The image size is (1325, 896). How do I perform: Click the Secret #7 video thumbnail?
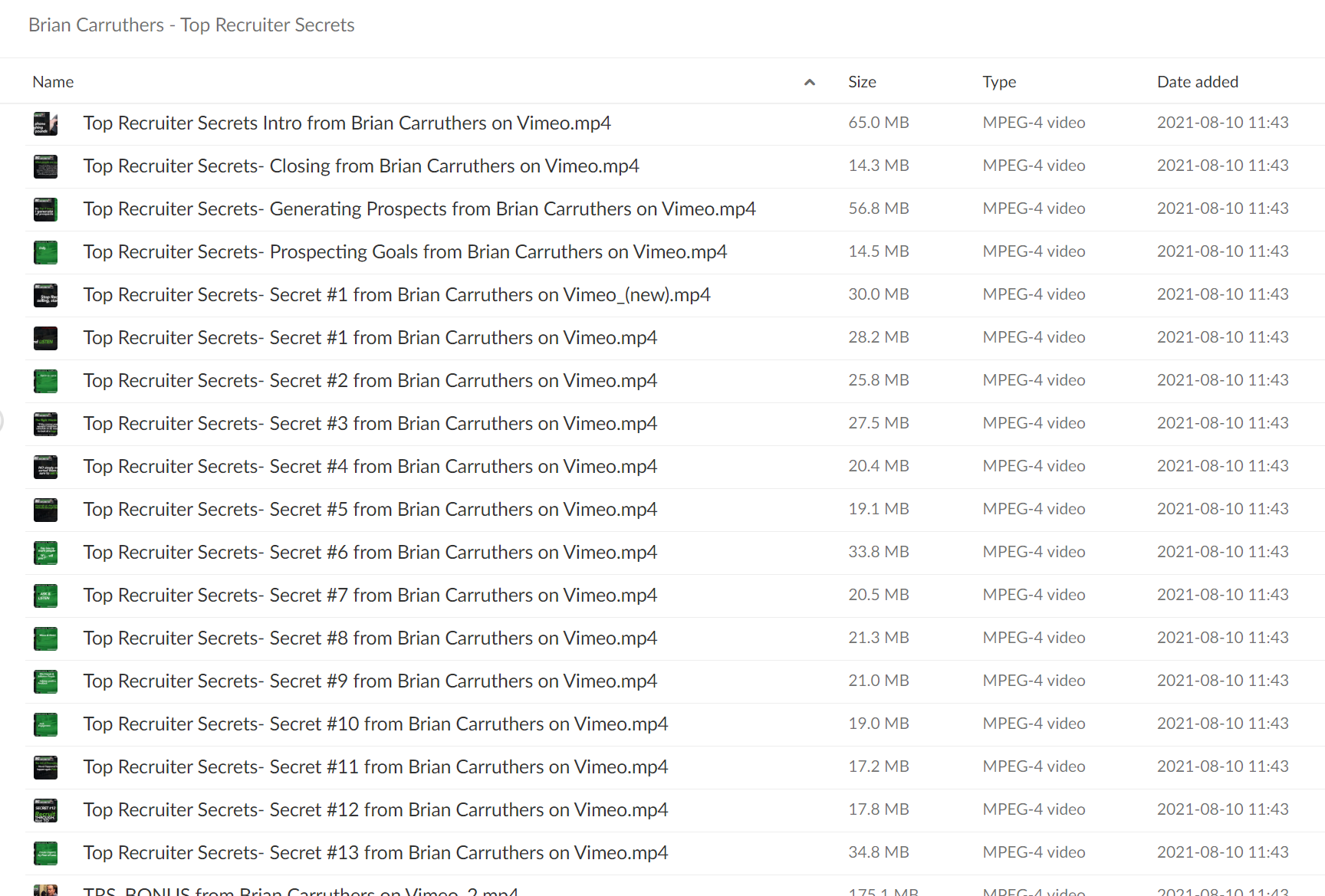click(x=45, y=596)
